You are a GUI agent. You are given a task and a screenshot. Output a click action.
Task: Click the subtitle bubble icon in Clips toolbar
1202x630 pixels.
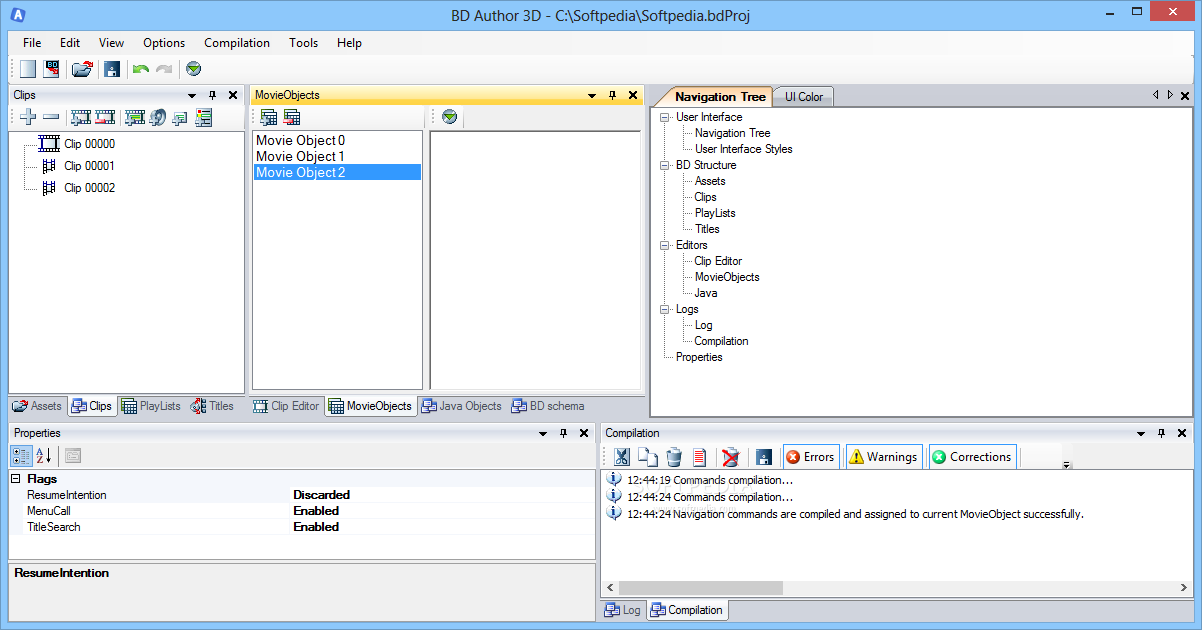click(x=180, y=117)
